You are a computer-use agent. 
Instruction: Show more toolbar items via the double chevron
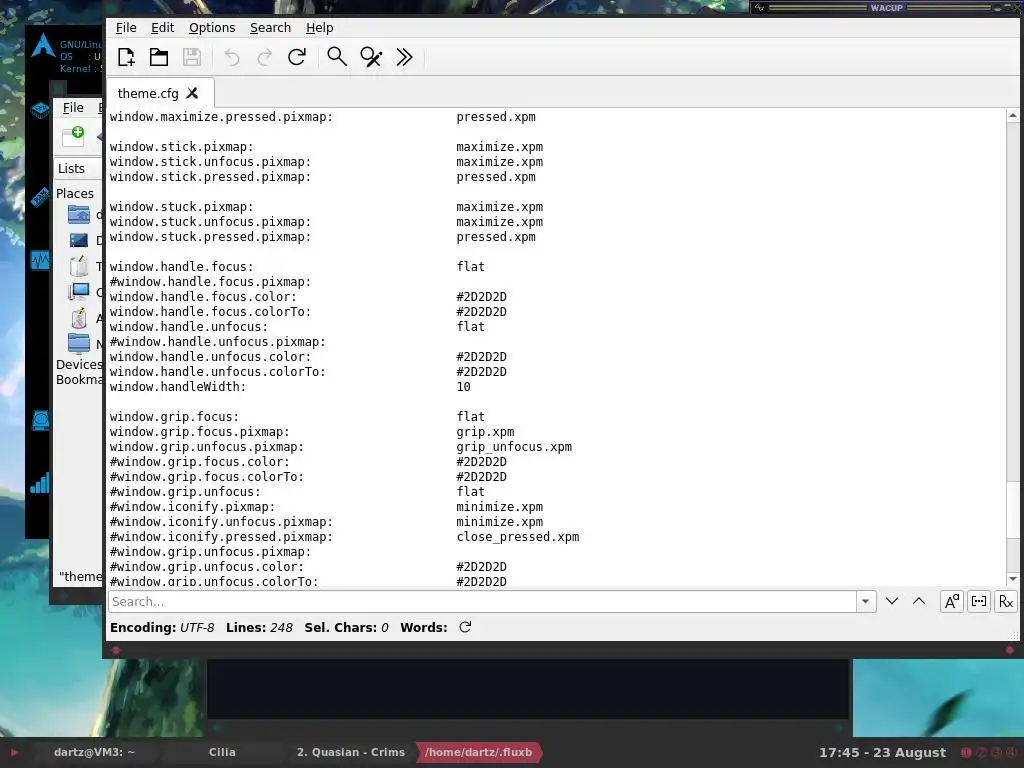coord(404,57)
